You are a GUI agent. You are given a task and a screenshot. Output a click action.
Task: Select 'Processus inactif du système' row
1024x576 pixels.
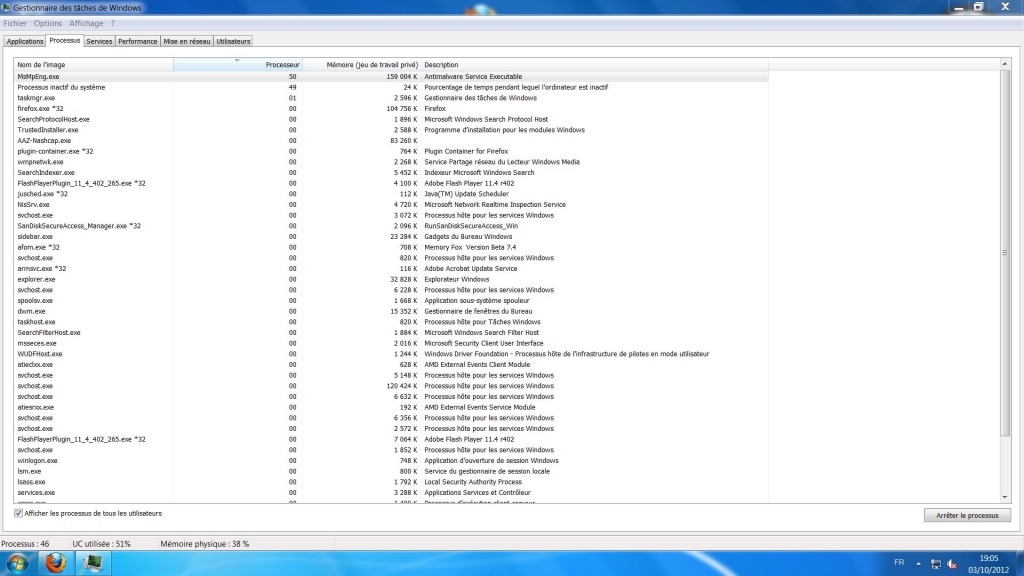click(x=391, y=87)
